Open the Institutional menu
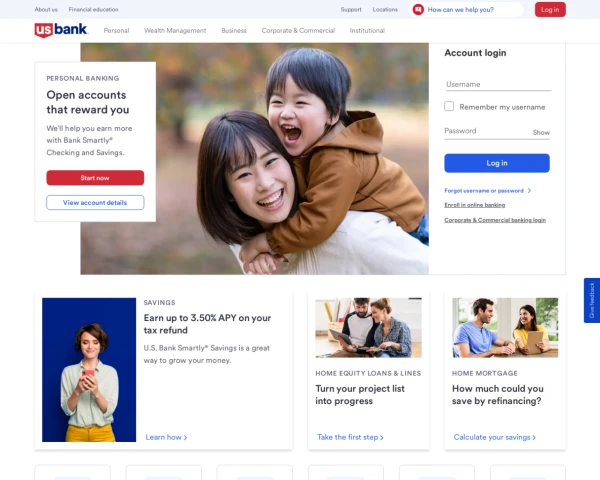Screen dimensions: 600x480 coord(367,31)
